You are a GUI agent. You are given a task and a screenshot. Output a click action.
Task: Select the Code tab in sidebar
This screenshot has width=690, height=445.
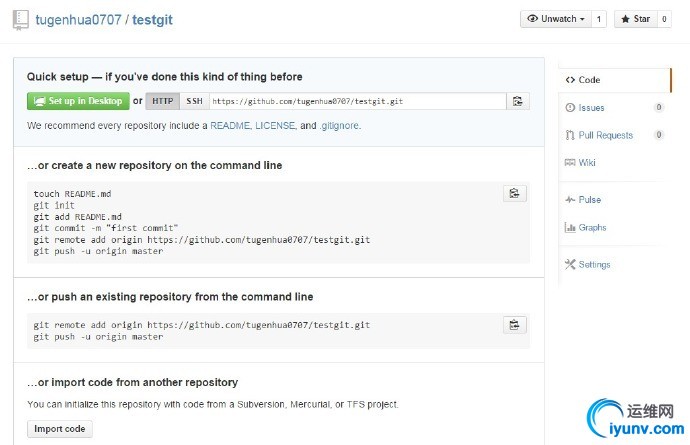coord(589,80)
